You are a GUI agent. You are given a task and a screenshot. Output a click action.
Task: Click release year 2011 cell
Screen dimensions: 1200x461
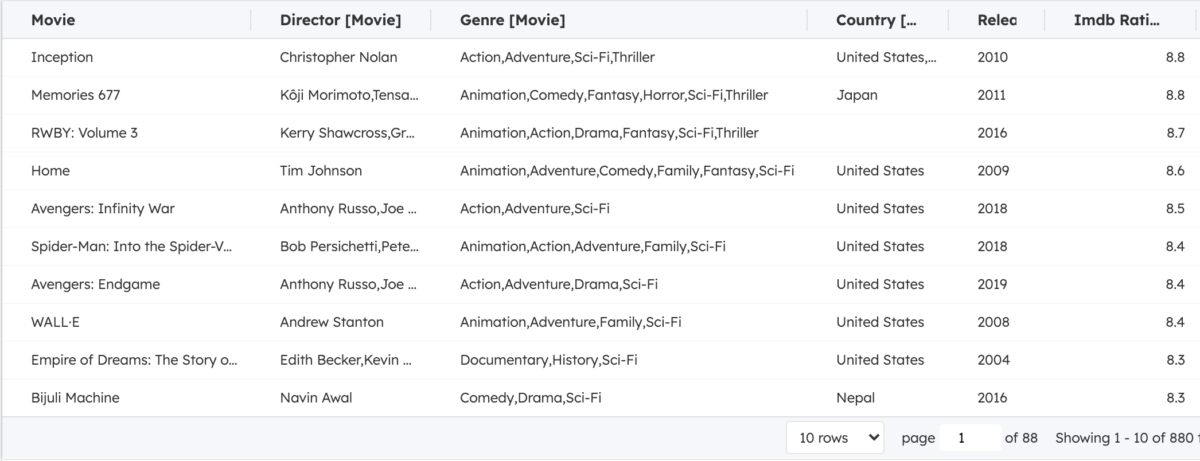pos(993,95)
